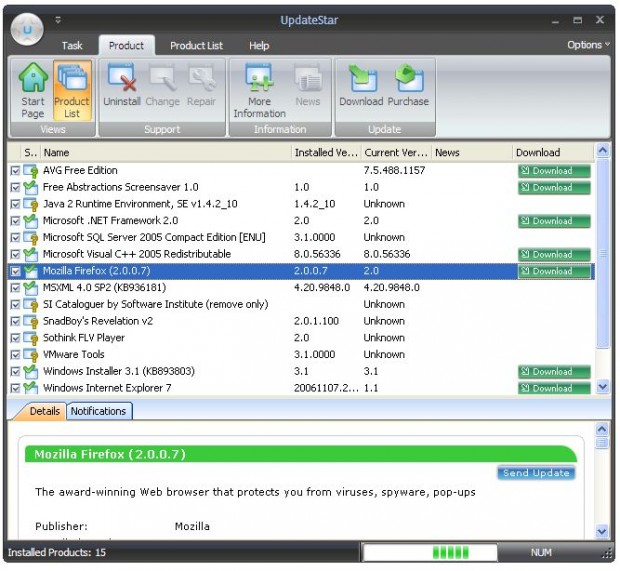Toggle VMware Tools checkbox
Image resolution: width=620 pixels, height=571 pixels.
15,355
